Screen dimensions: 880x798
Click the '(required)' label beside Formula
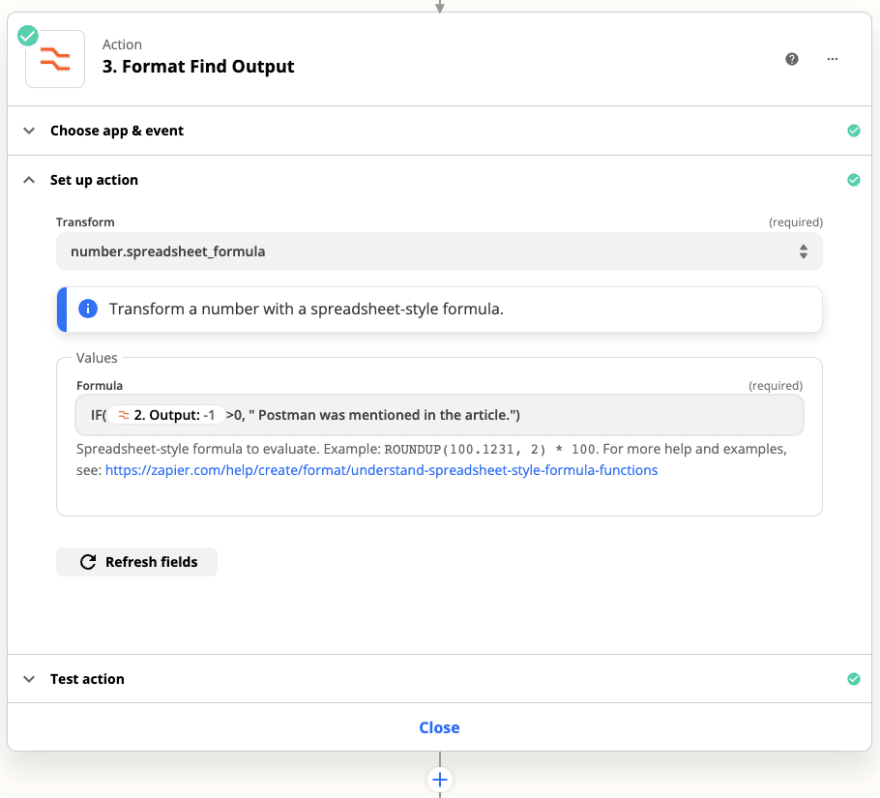coord(776,386)
